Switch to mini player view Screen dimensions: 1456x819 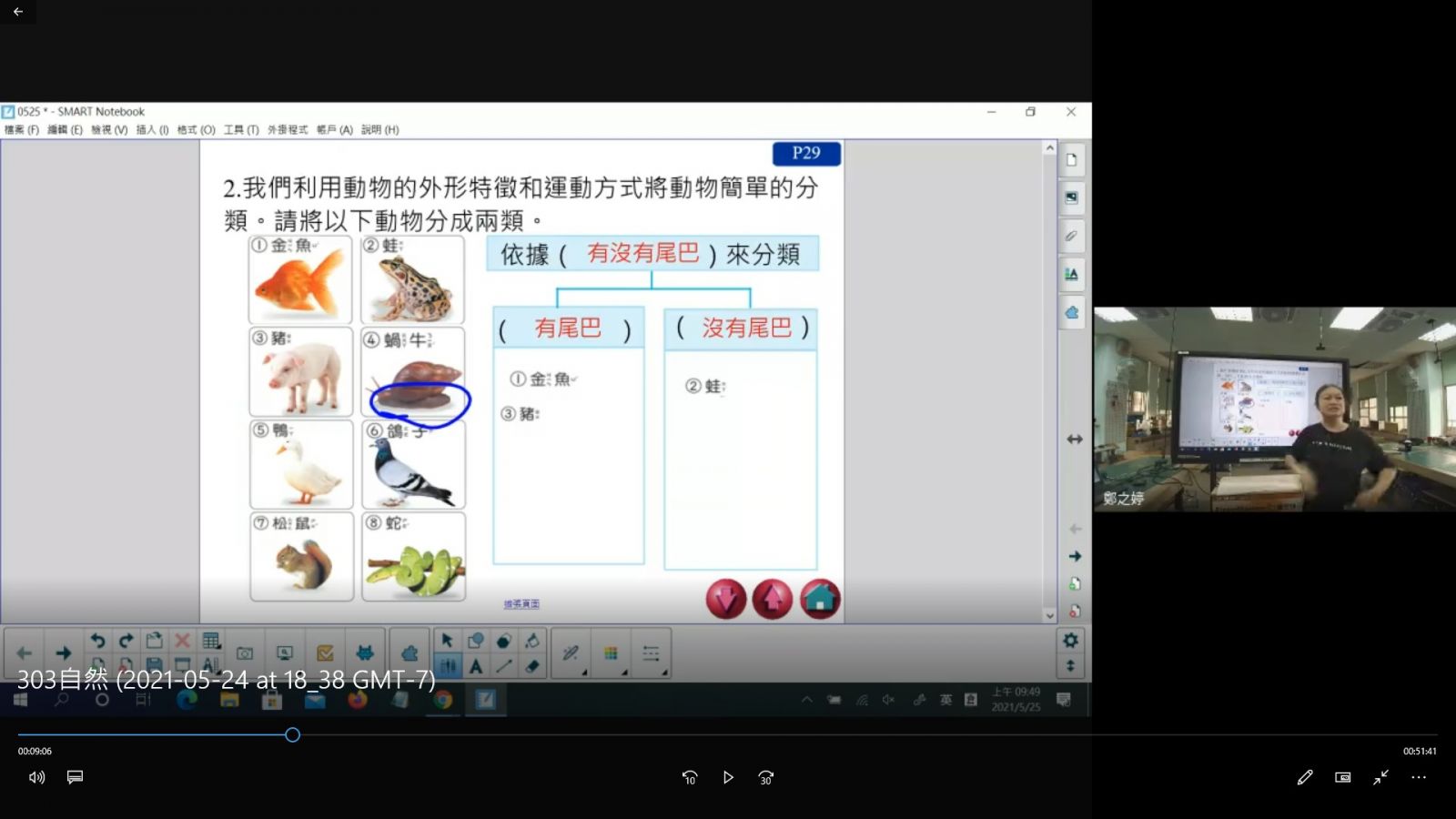tap(1343, 777)
